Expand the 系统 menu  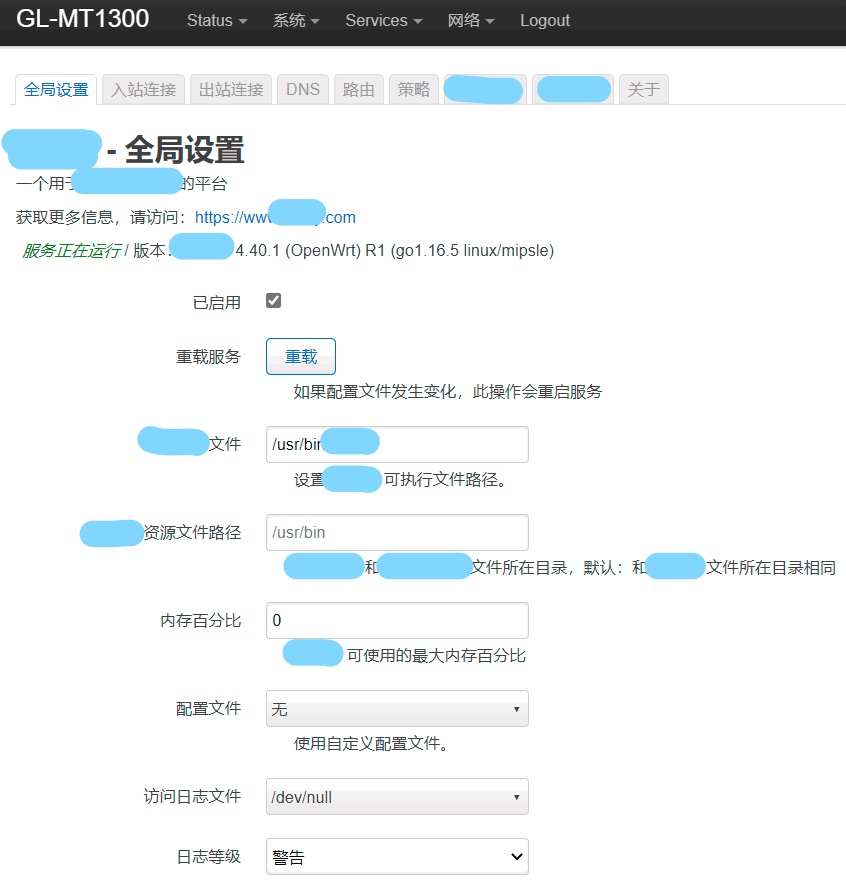point(289,20)
